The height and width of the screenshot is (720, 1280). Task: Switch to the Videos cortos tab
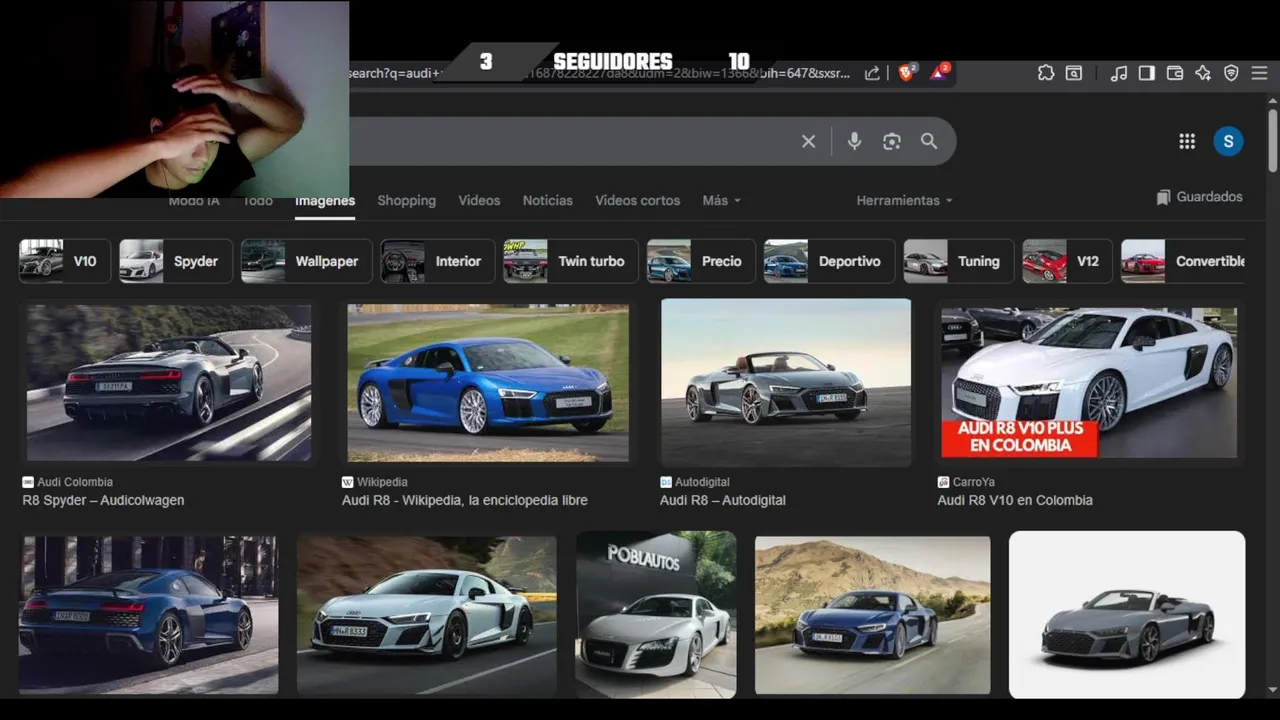coord(638,200)
